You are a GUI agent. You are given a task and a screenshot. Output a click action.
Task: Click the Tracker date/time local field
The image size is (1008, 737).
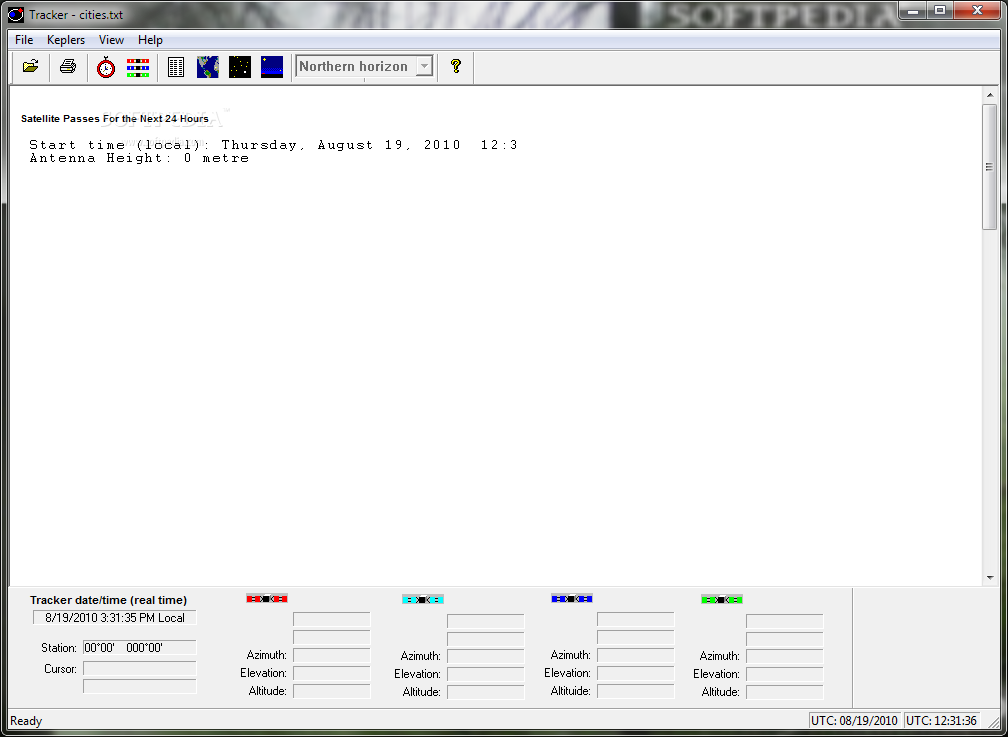(x=114, y=618)
